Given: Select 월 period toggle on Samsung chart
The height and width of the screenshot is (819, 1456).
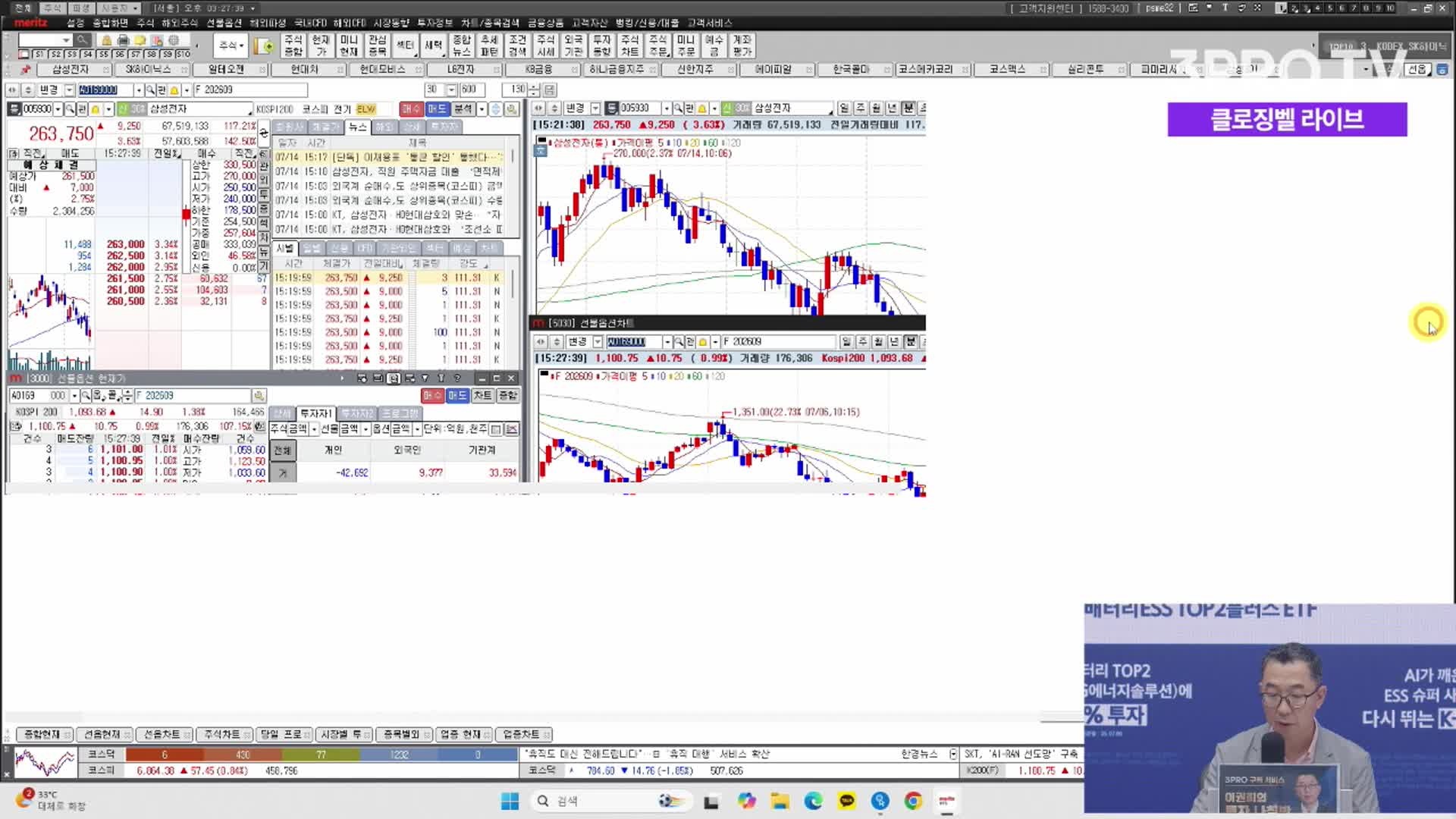Looking at the screenshot, I should [x=876, y=108].
